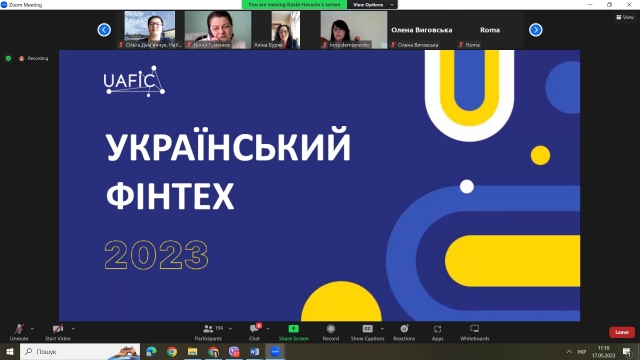
Task: Minimize the Zoom Meeting window
Action: point(590,4)
